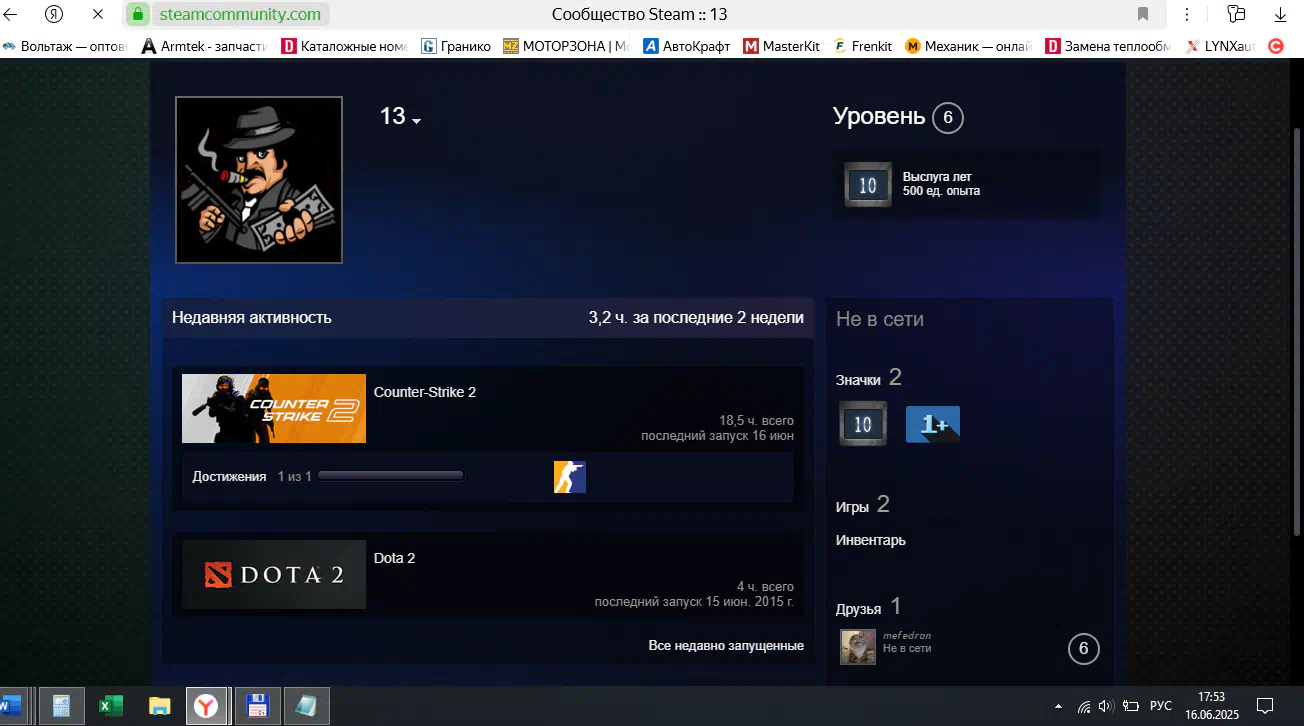Open the Counter-Strike 2 game banner
Viewport: 1304px width, 726px height.
click(x=274, y=409)
